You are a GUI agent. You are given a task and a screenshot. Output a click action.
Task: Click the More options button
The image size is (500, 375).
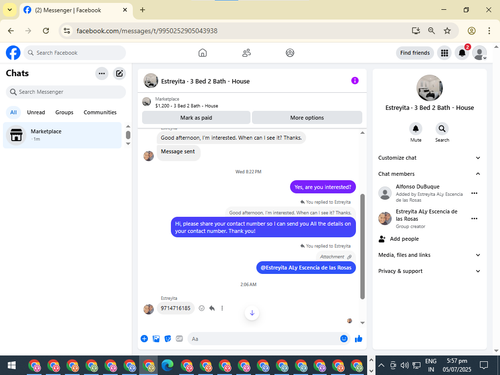coord(307,118)
